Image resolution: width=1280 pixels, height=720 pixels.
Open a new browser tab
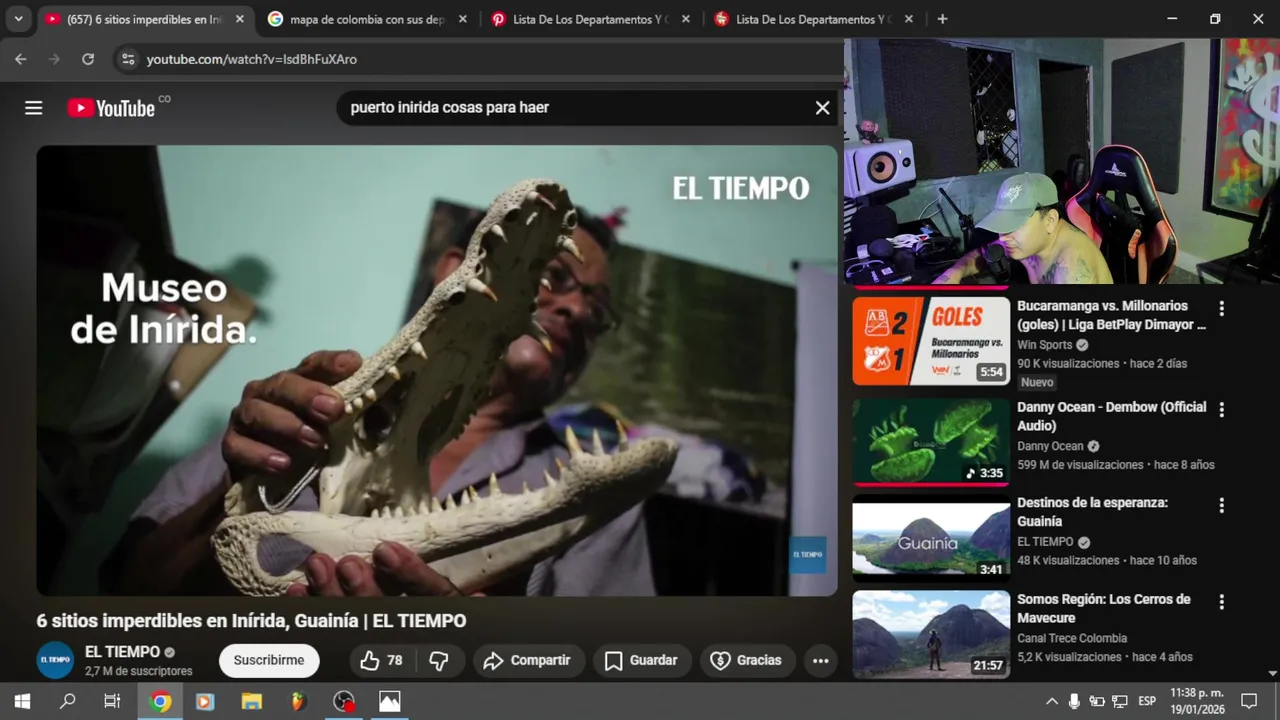click(x=942, y=19)
